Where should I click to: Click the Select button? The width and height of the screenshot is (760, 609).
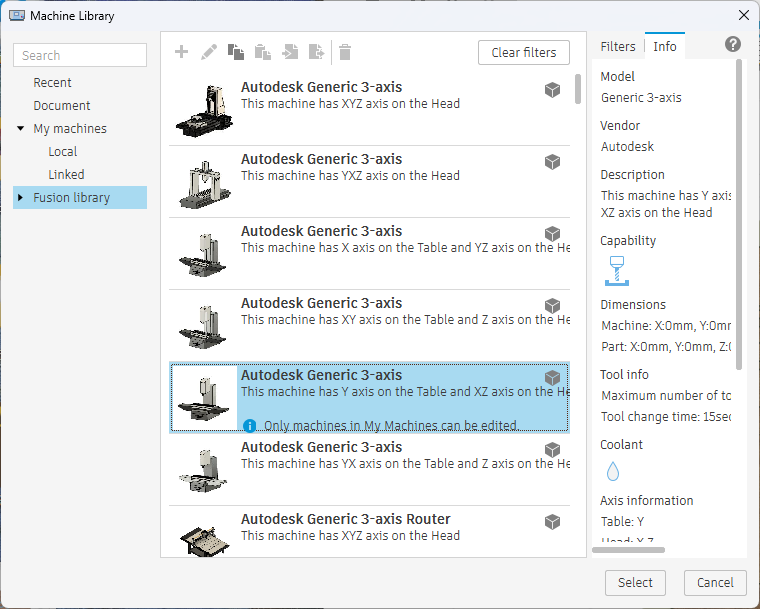click(635, 583)
